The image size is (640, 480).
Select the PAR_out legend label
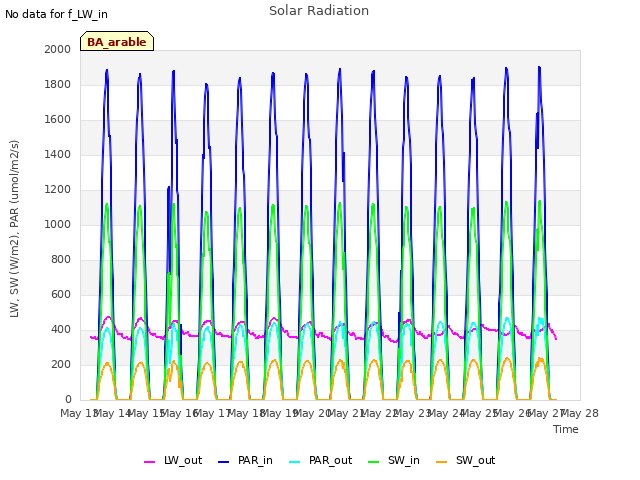click(330, 460)
